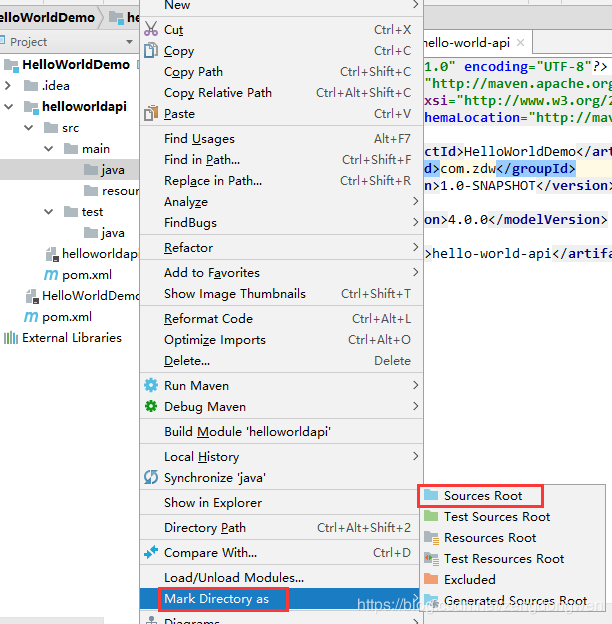Choose Directory Path menu entry
This screenshot has width=612, height=624.
[x=281, y=528]
